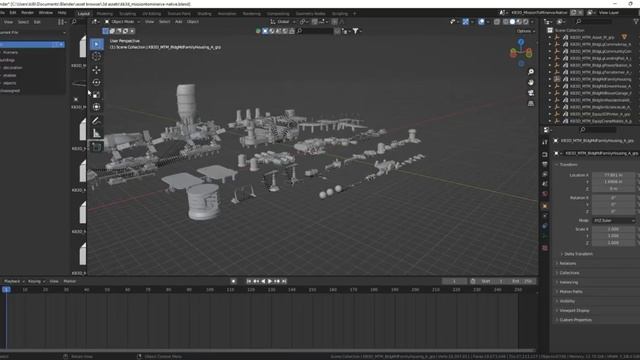Switch to the Layout workspace tab

tap(84, 13)
